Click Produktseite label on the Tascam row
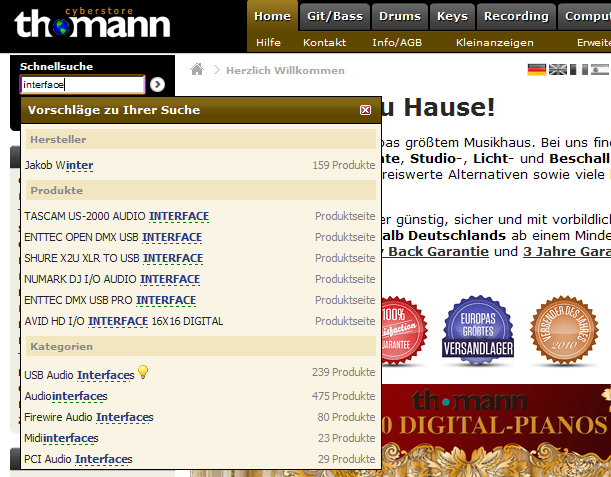This screenshot has width=611, height=477. click(345, 216)
